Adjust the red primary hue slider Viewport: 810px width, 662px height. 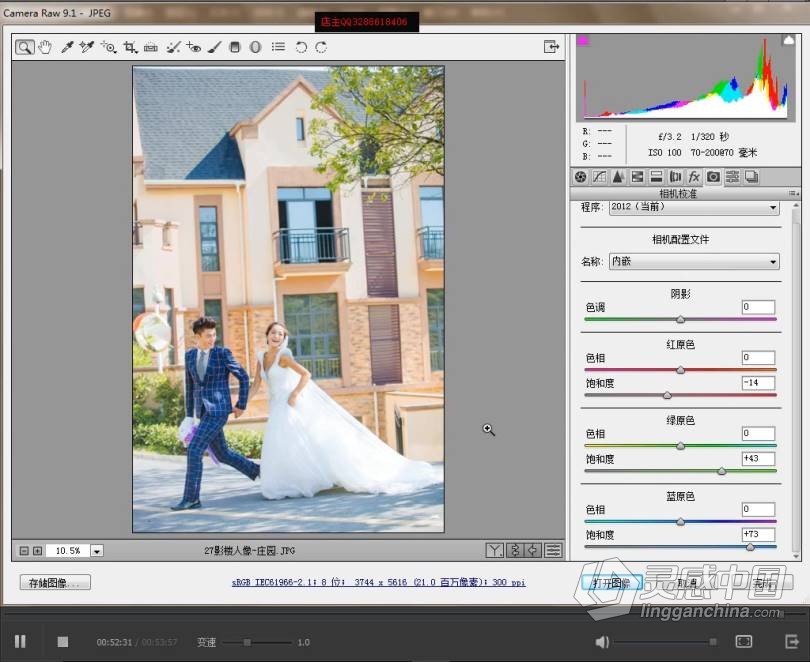point(680,370)
